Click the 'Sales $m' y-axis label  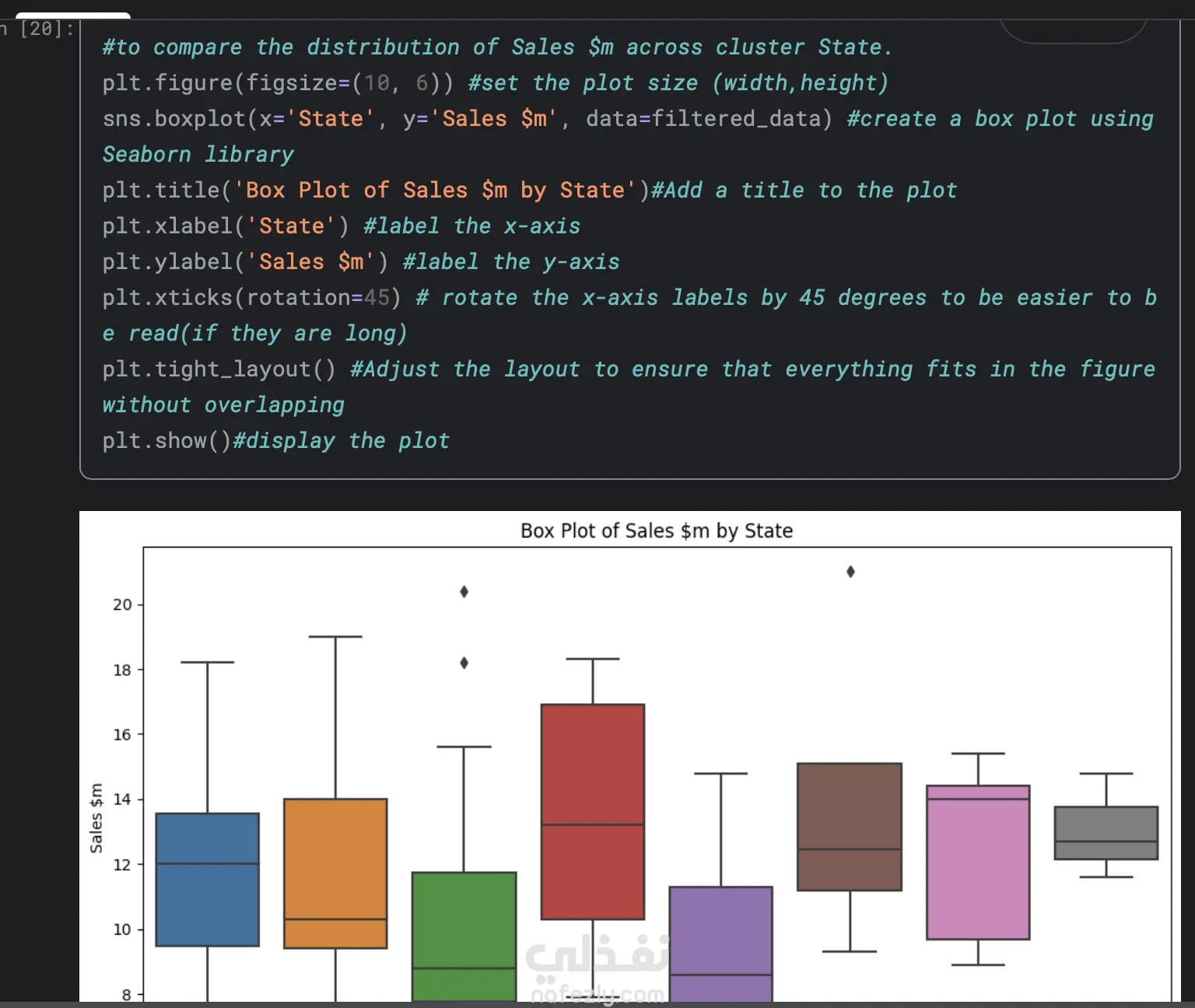click(x=96, y=817)
